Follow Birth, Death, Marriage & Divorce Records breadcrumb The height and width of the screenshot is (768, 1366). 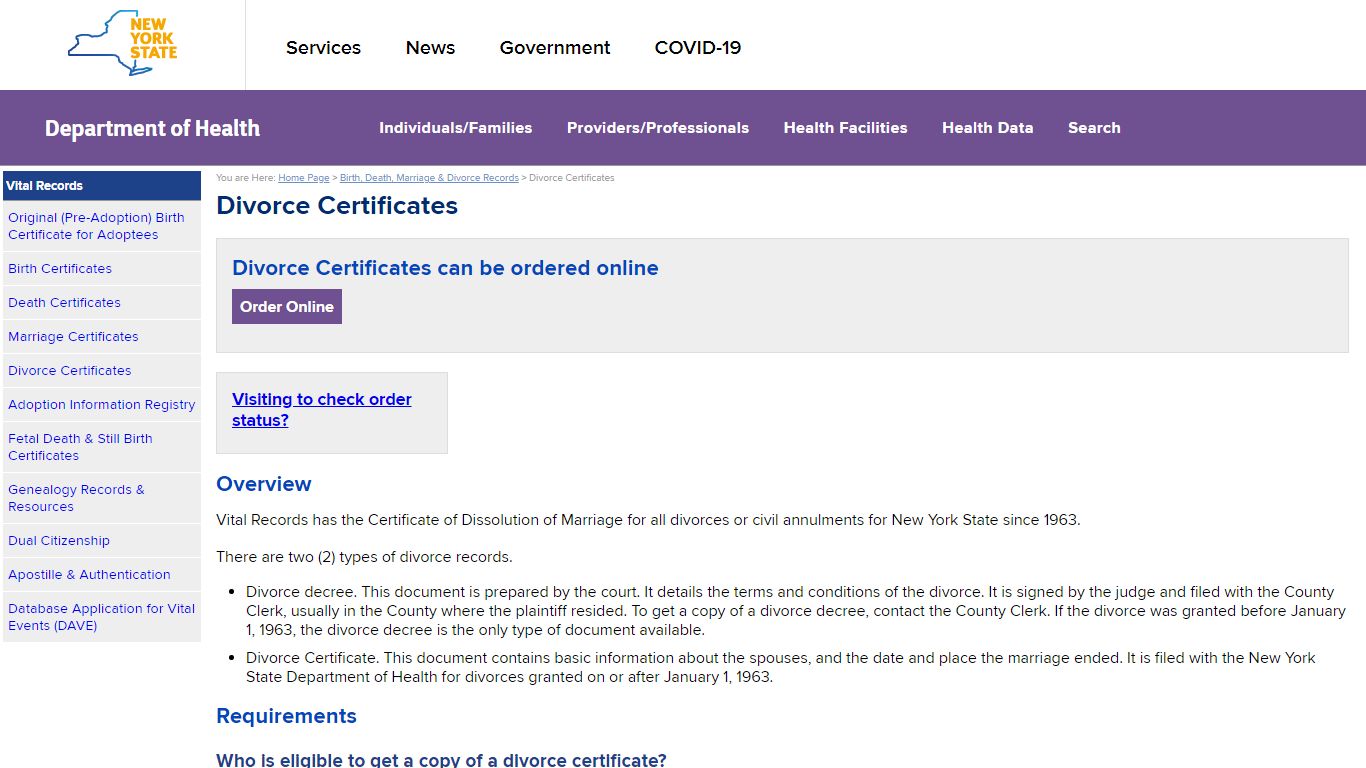[x=429, y=178]
